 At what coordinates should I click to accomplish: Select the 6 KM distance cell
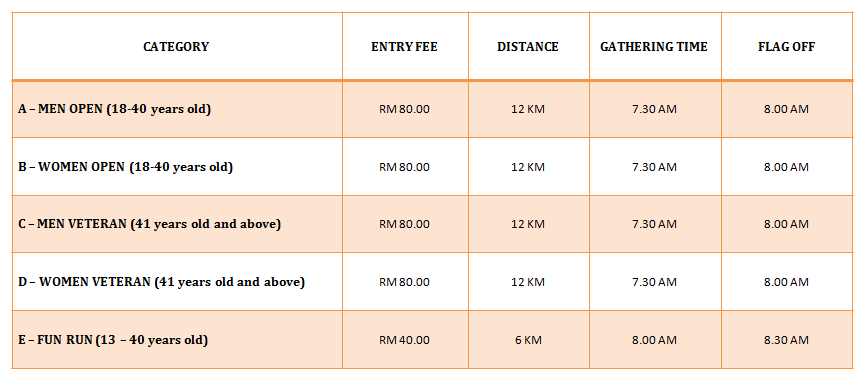[x=528, y=340]
